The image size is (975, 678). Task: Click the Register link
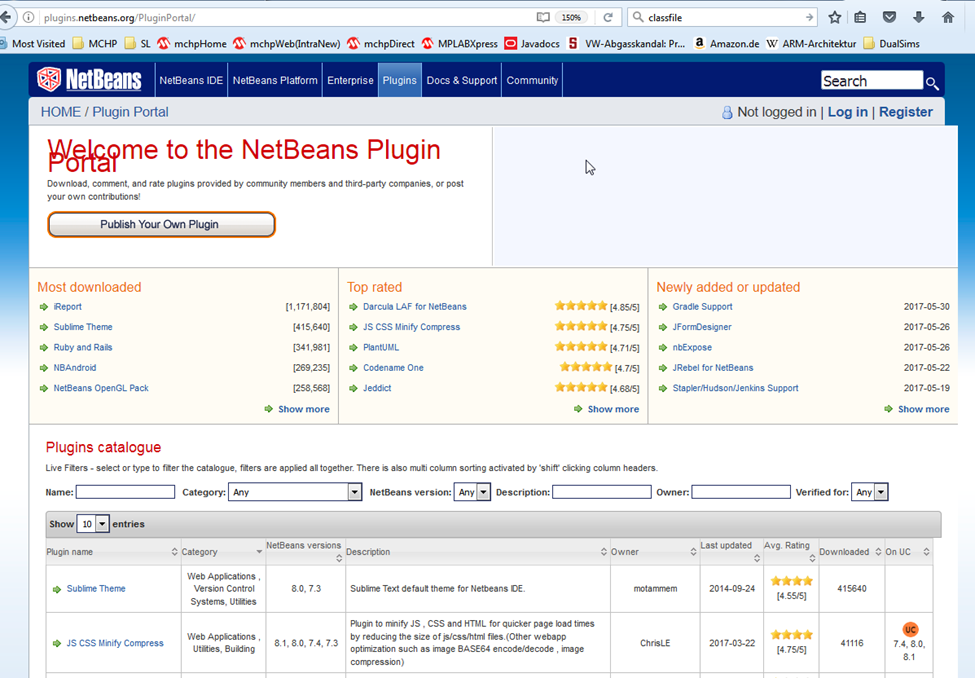(x=905, y=112)
